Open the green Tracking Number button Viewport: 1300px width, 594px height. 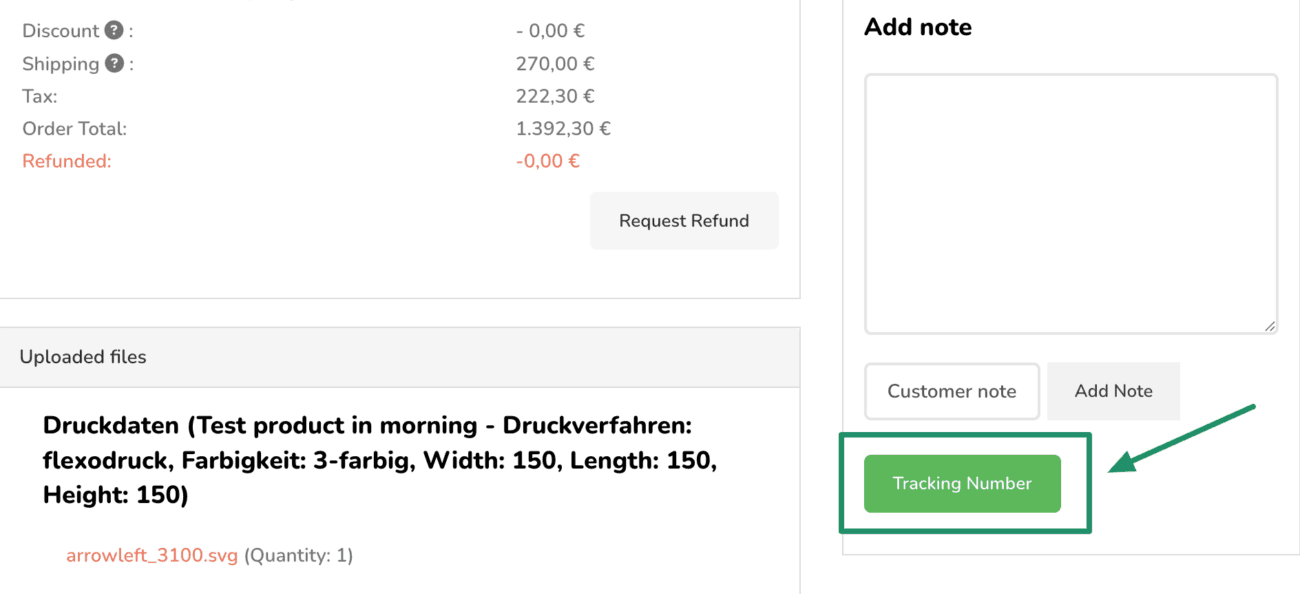[962, 483]
